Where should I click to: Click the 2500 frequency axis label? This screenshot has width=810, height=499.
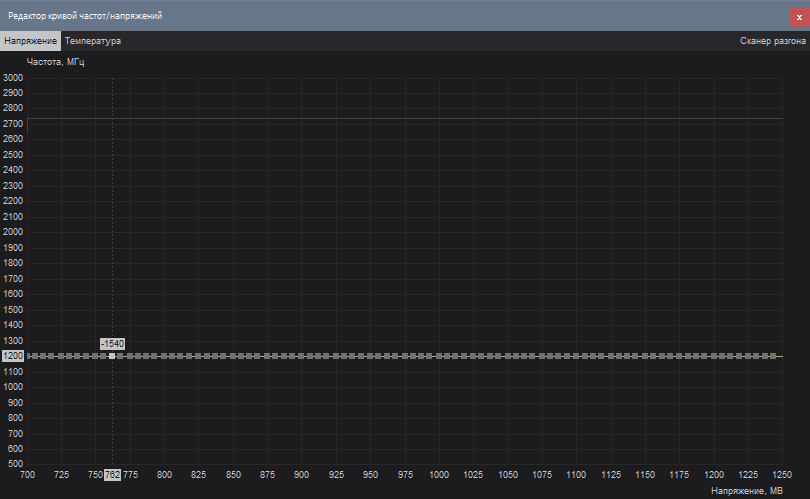pyautogui.click(x=13, y=155)
